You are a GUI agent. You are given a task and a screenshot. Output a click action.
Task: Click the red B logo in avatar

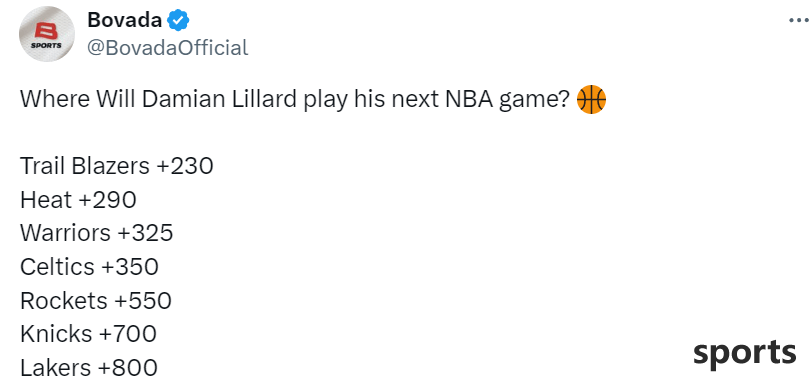[47, 31]
